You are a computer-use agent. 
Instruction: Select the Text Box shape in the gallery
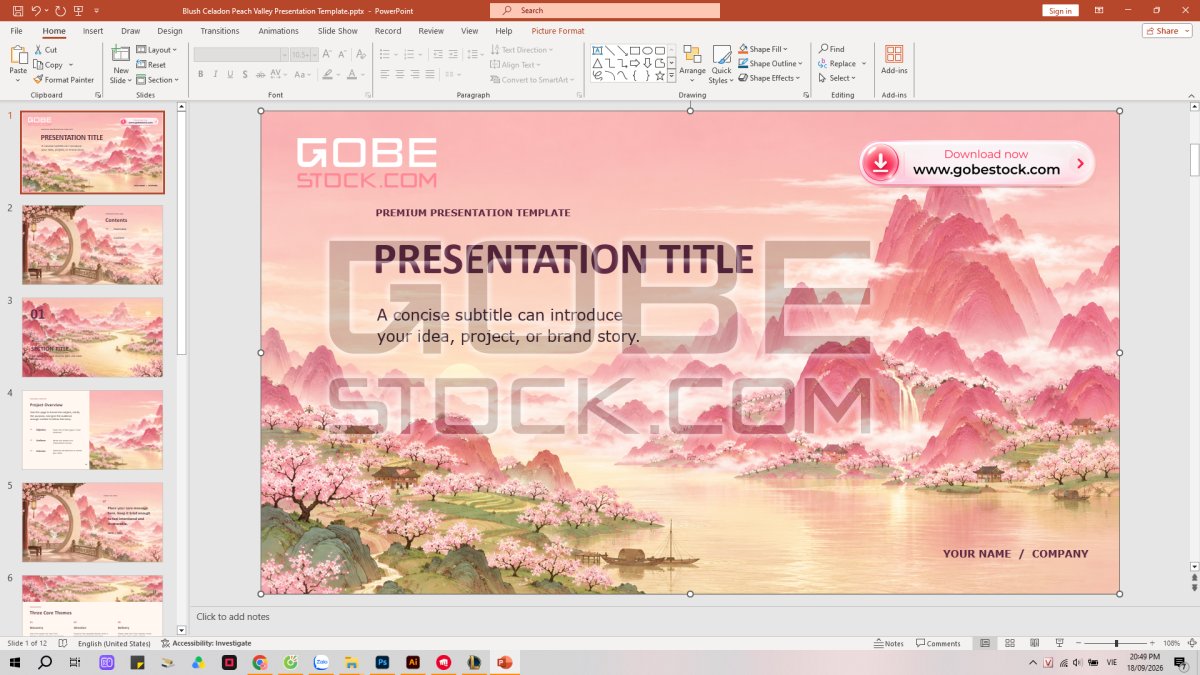(x=598, y=50)
